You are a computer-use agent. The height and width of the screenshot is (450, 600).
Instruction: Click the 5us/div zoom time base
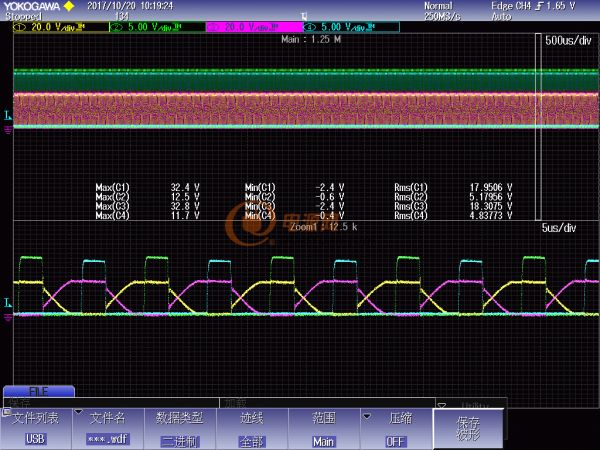point(559,228)
